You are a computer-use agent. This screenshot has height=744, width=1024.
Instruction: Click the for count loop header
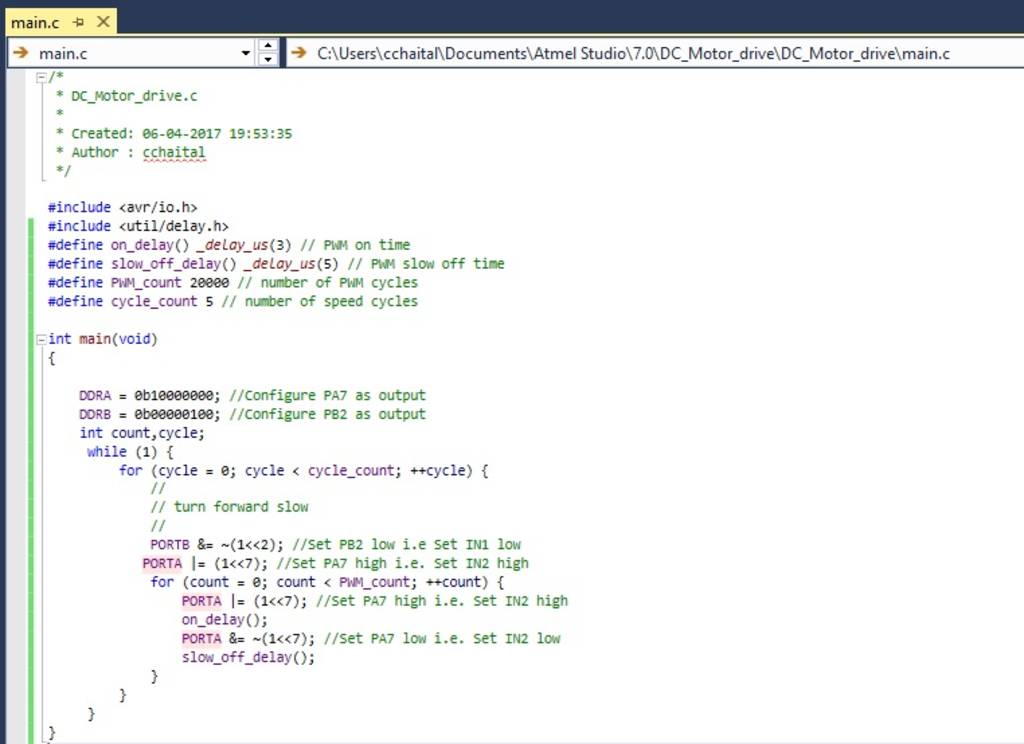[x=327, y=583]
